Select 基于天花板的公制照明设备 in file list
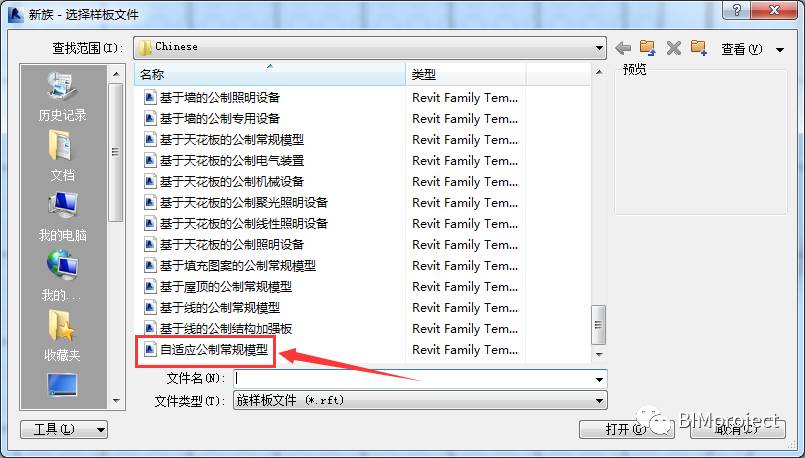 pyautogui.click(x=232, y=244)
